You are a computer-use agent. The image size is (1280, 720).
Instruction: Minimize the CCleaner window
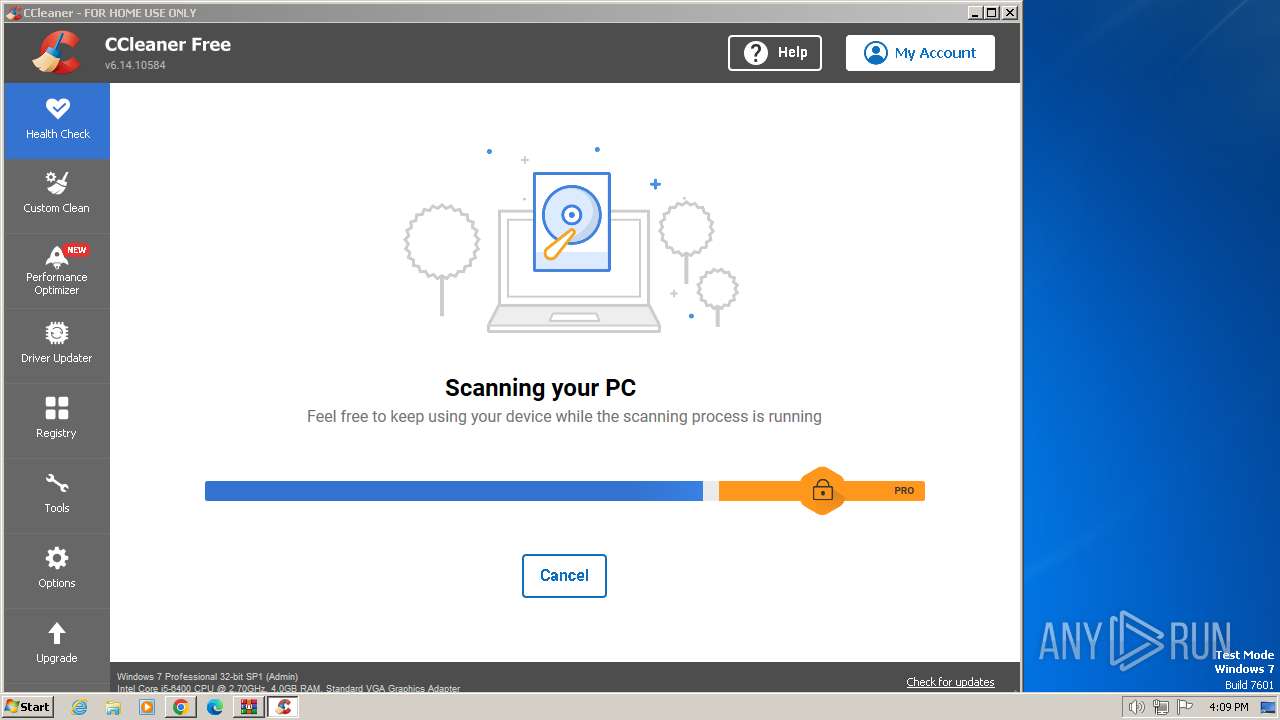click(975, 12)
